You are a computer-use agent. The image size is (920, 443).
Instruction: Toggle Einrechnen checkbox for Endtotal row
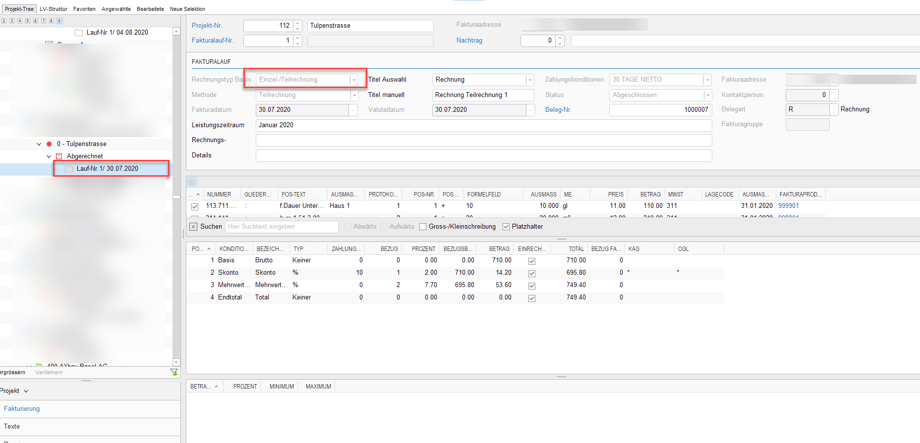point(532,298)
